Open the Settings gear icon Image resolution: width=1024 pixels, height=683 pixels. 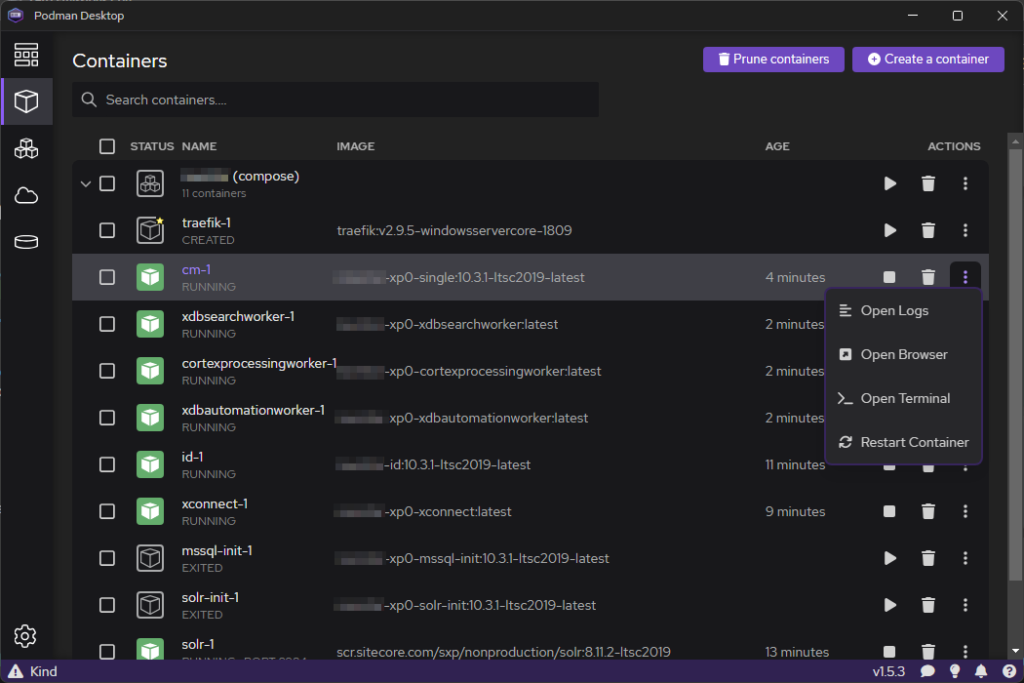coord(25,635)
